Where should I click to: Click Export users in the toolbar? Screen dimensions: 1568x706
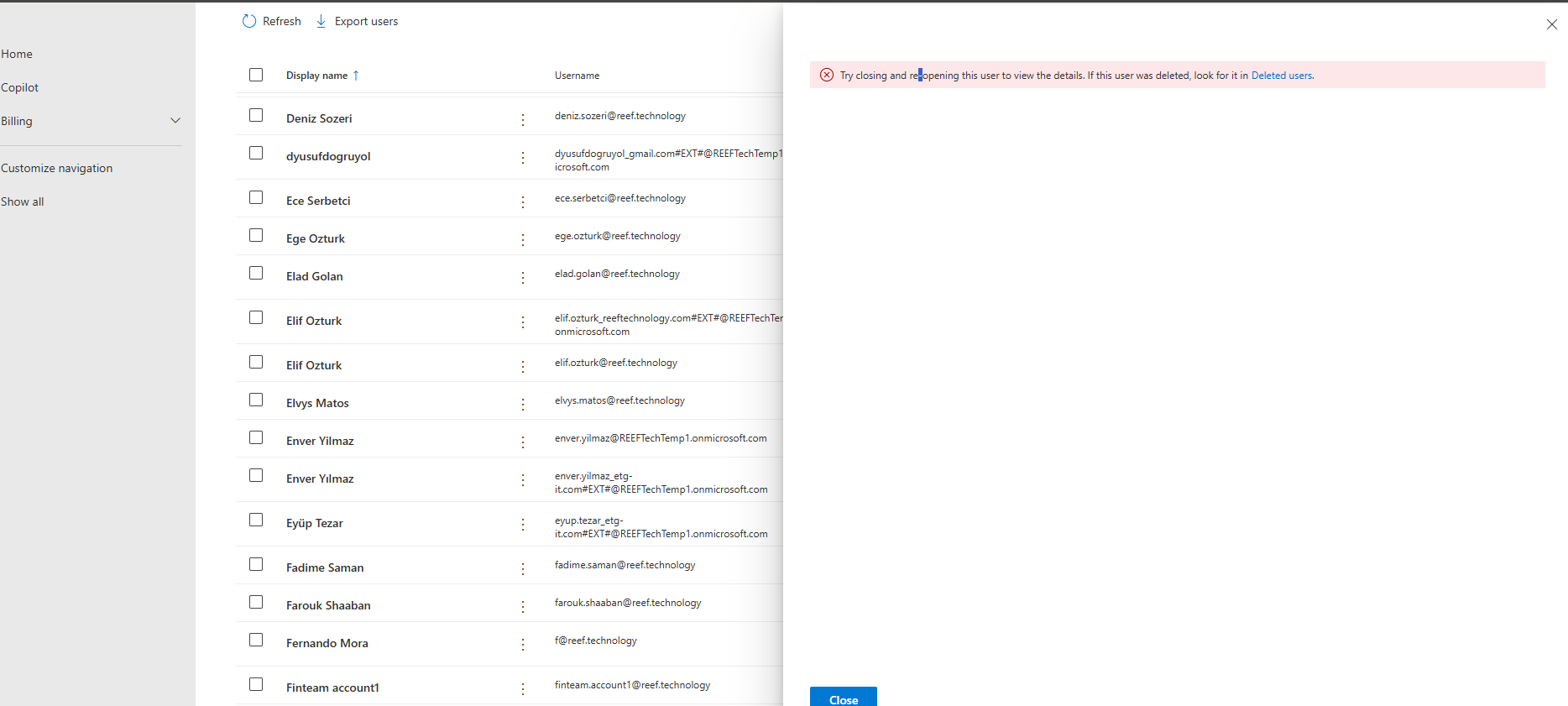pos(367,21)
